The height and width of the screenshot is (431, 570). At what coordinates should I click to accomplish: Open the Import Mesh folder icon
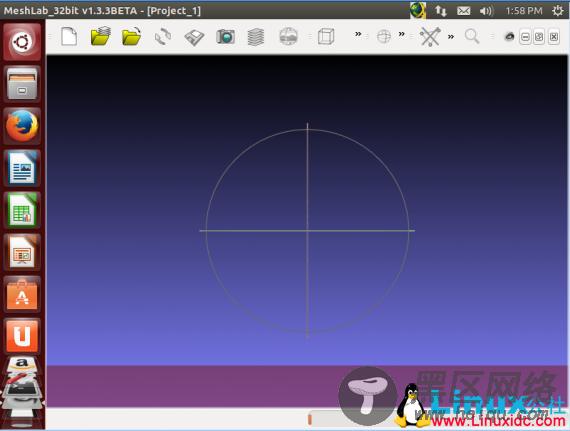pyautogui.click(x=132, y=36)
